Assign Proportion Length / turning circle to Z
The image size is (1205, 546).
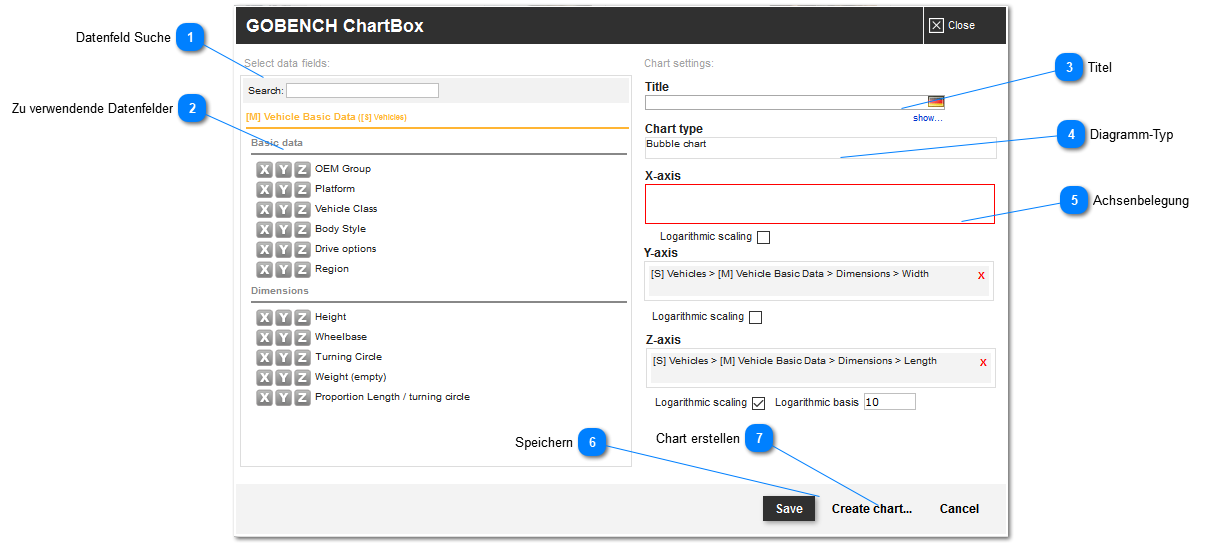point(302,397)
